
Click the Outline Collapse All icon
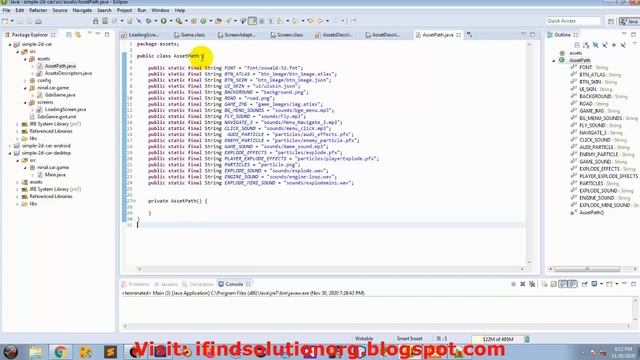click(x=577, y=45)
